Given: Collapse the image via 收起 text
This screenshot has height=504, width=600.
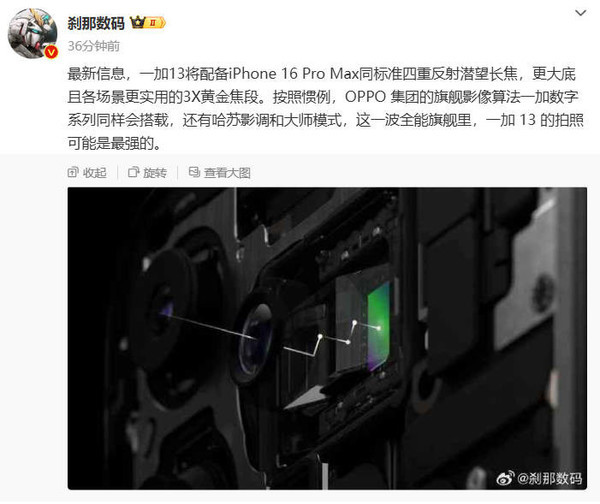Looking at the screenshot, I should (x=95, y=173).
